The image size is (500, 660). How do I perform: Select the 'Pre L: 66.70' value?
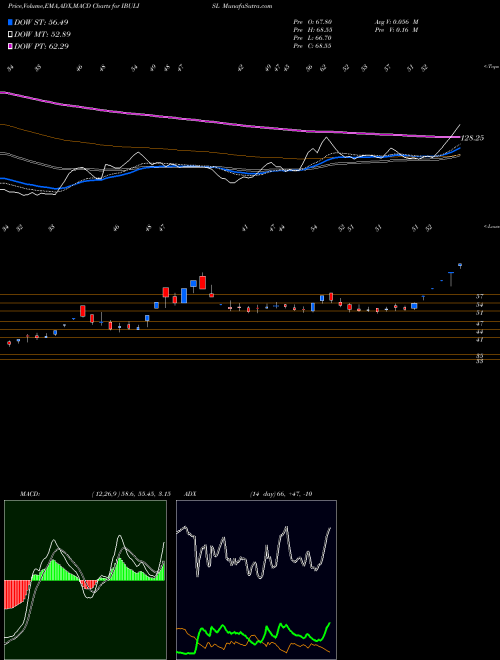coord(312,38)
